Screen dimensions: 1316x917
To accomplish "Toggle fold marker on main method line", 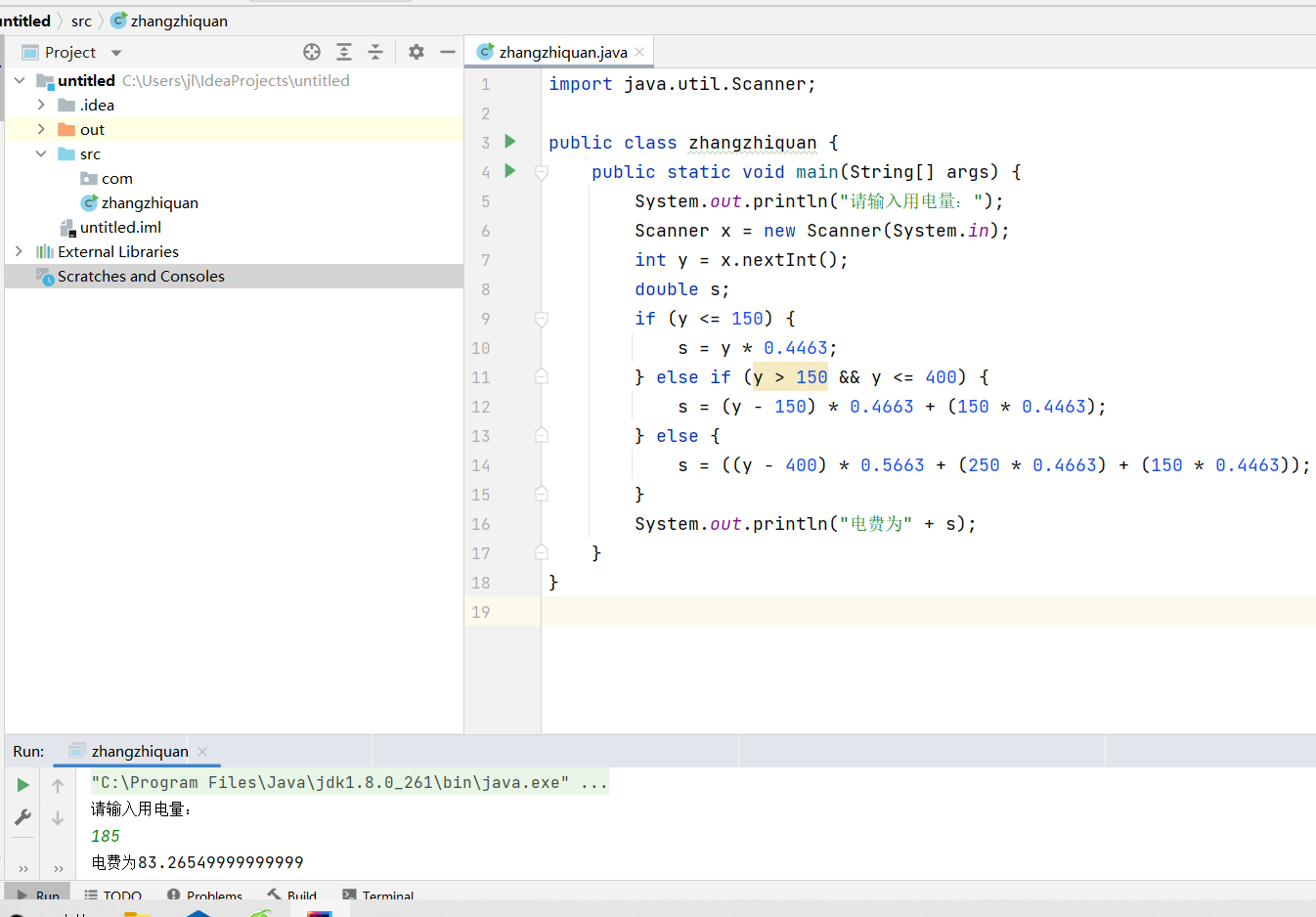I will click(542, 172).
